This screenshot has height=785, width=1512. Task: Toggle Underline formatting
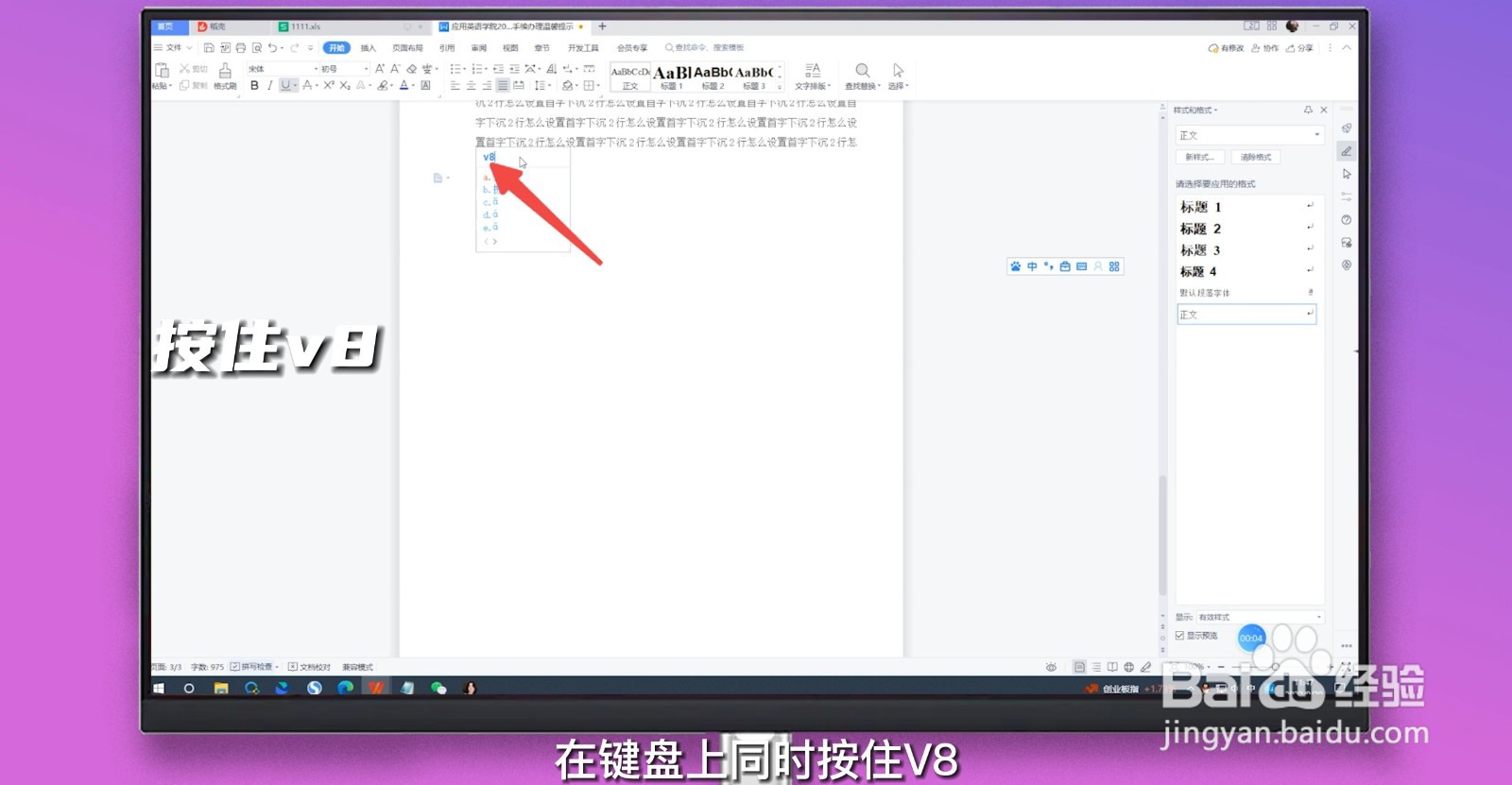click(285, 85)
